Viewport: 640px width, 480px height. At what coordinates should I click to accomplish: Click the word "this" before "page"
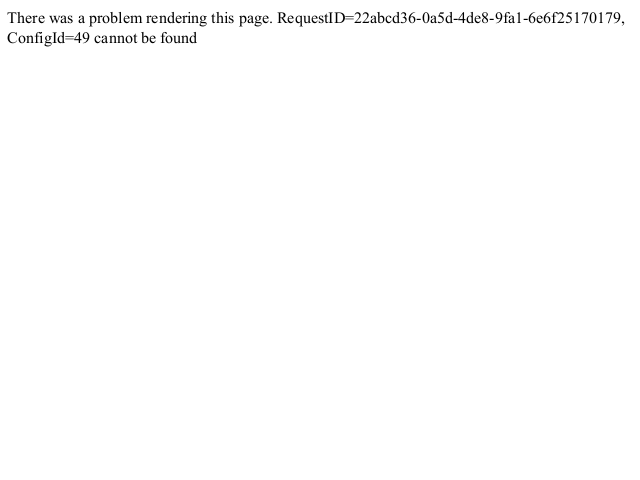[x=223, y=18]
